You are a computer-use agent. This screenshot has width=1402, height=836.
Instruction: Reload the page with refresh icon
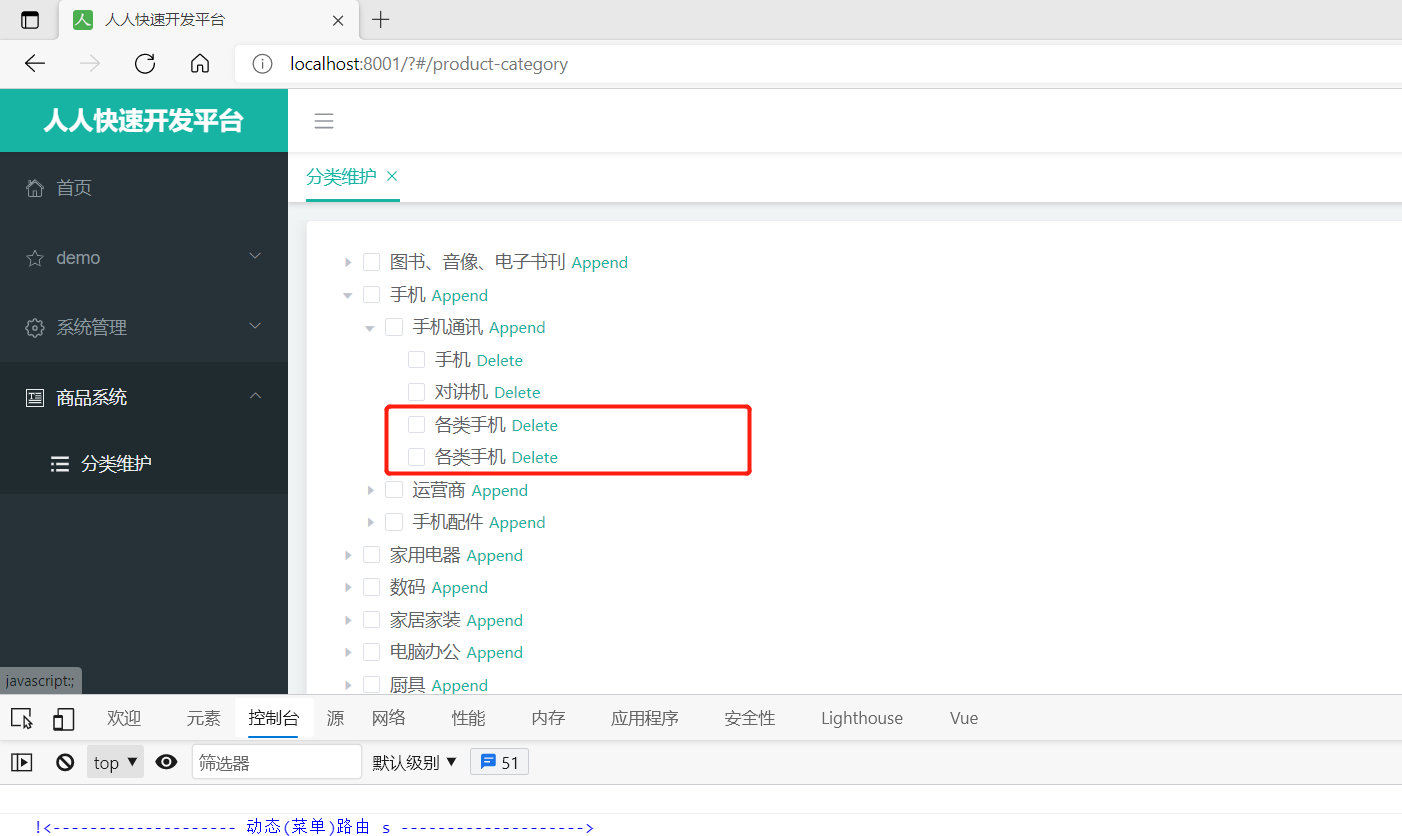[145, 64]
